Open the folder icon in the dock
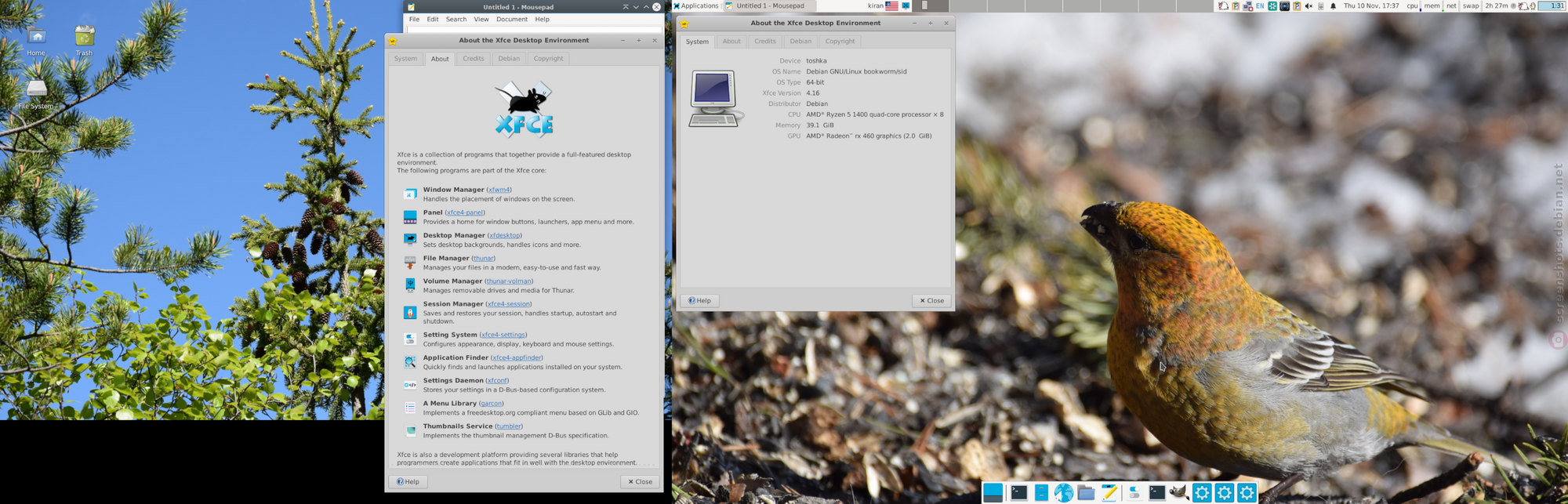This screenshot has height=504, width=1568. pos(1086,492)
